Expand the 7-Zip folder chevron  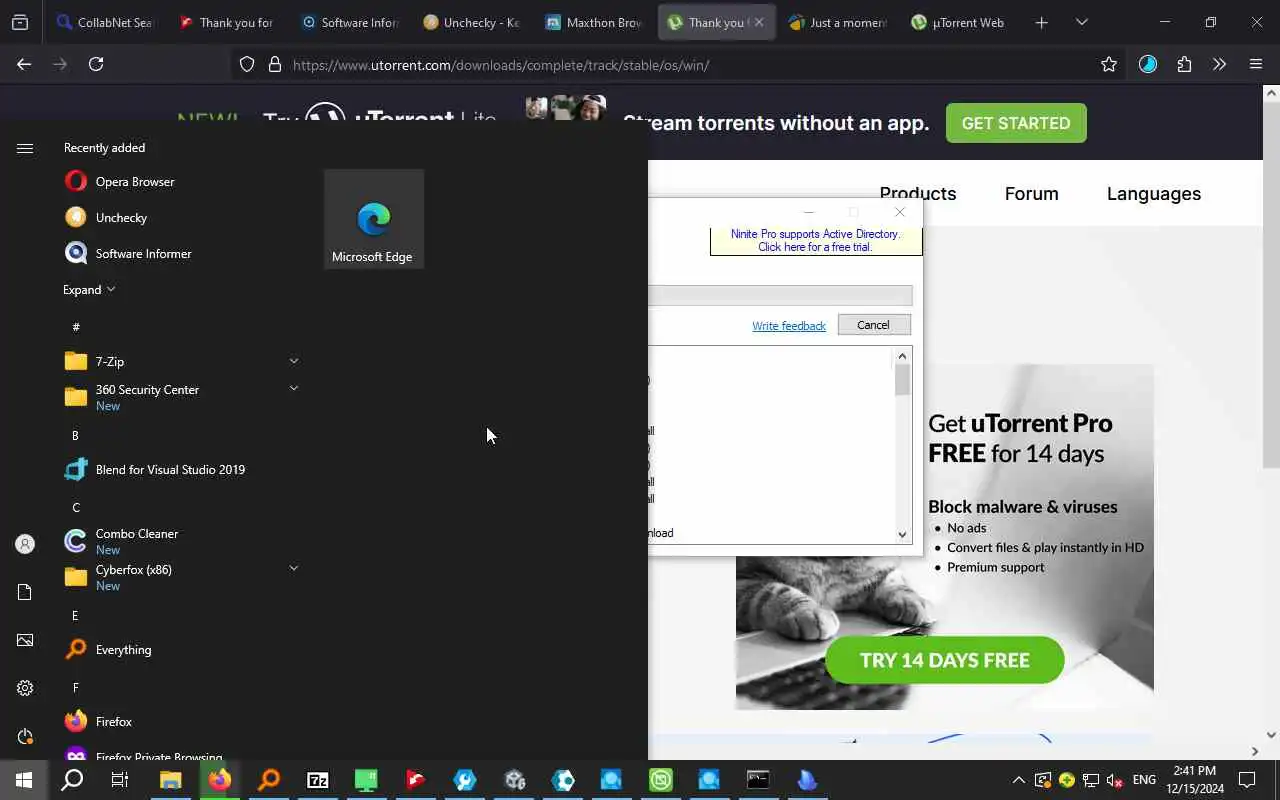[293, 361]
